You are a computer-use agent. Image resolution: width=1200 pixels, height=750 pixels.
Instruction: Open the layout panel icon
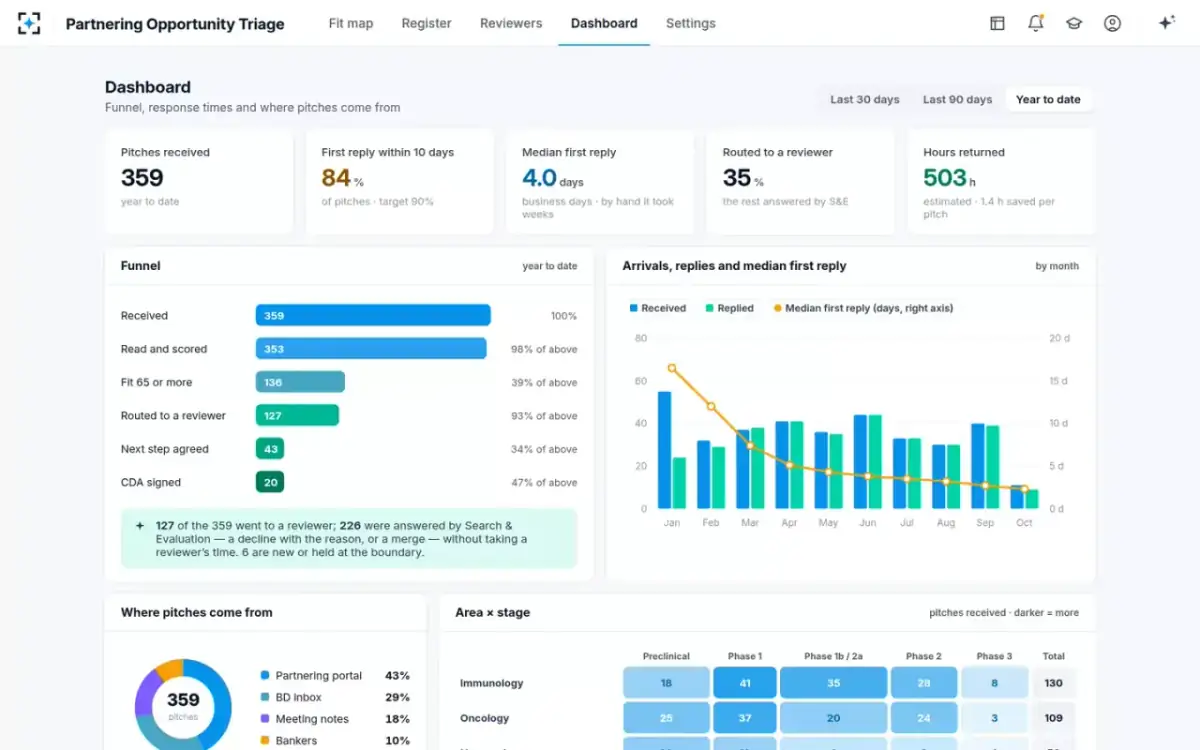997,23
